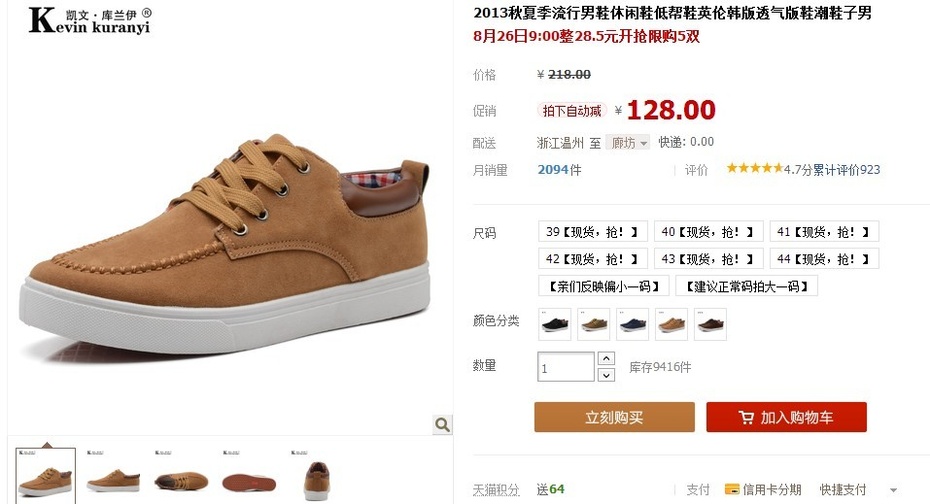Click the shopping cart icon on red button
This screenshot has height=504, width=930.
pos(746,417)
